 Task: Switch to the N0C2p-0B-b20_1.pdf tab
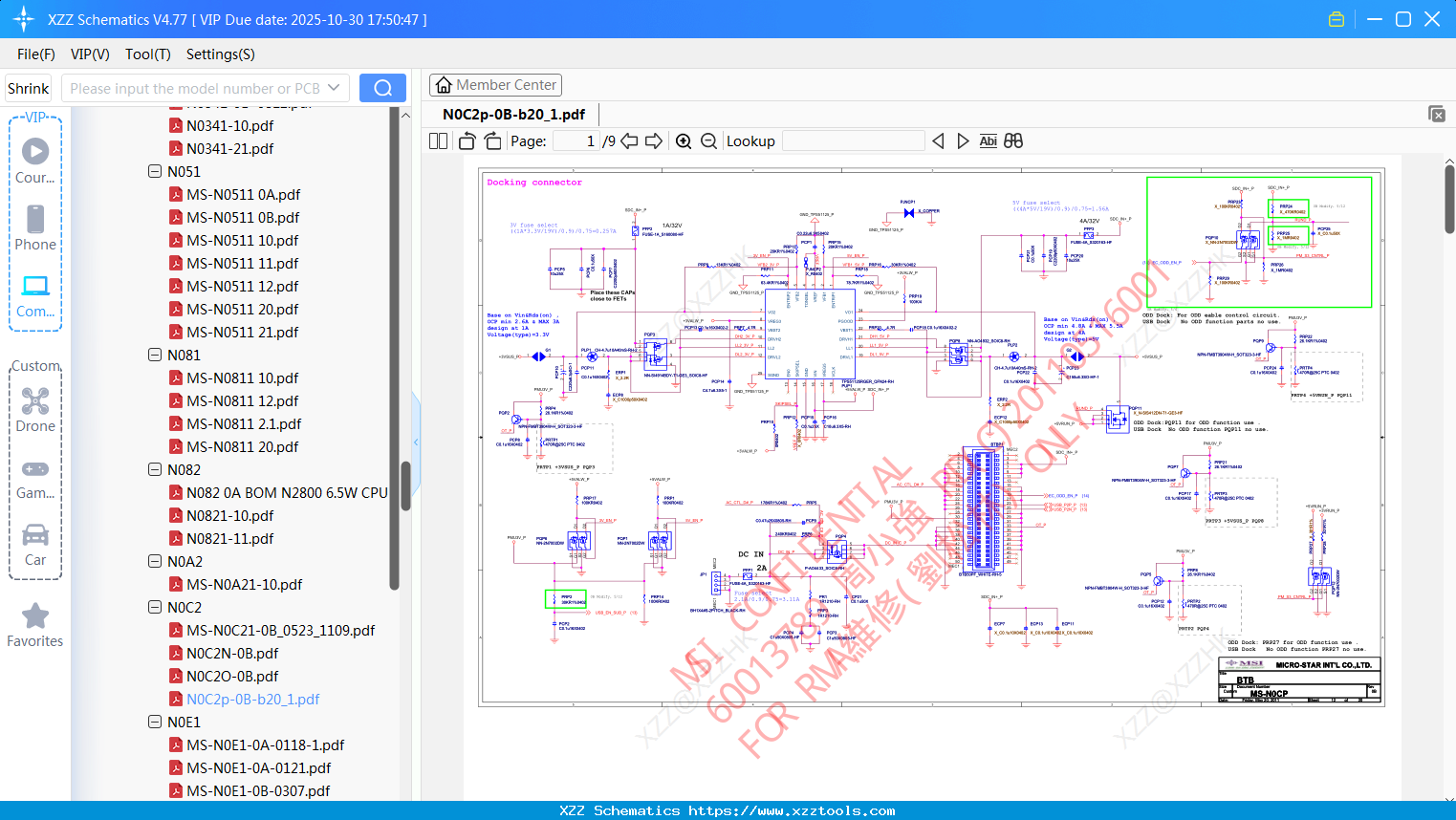(x=513, y=115)
